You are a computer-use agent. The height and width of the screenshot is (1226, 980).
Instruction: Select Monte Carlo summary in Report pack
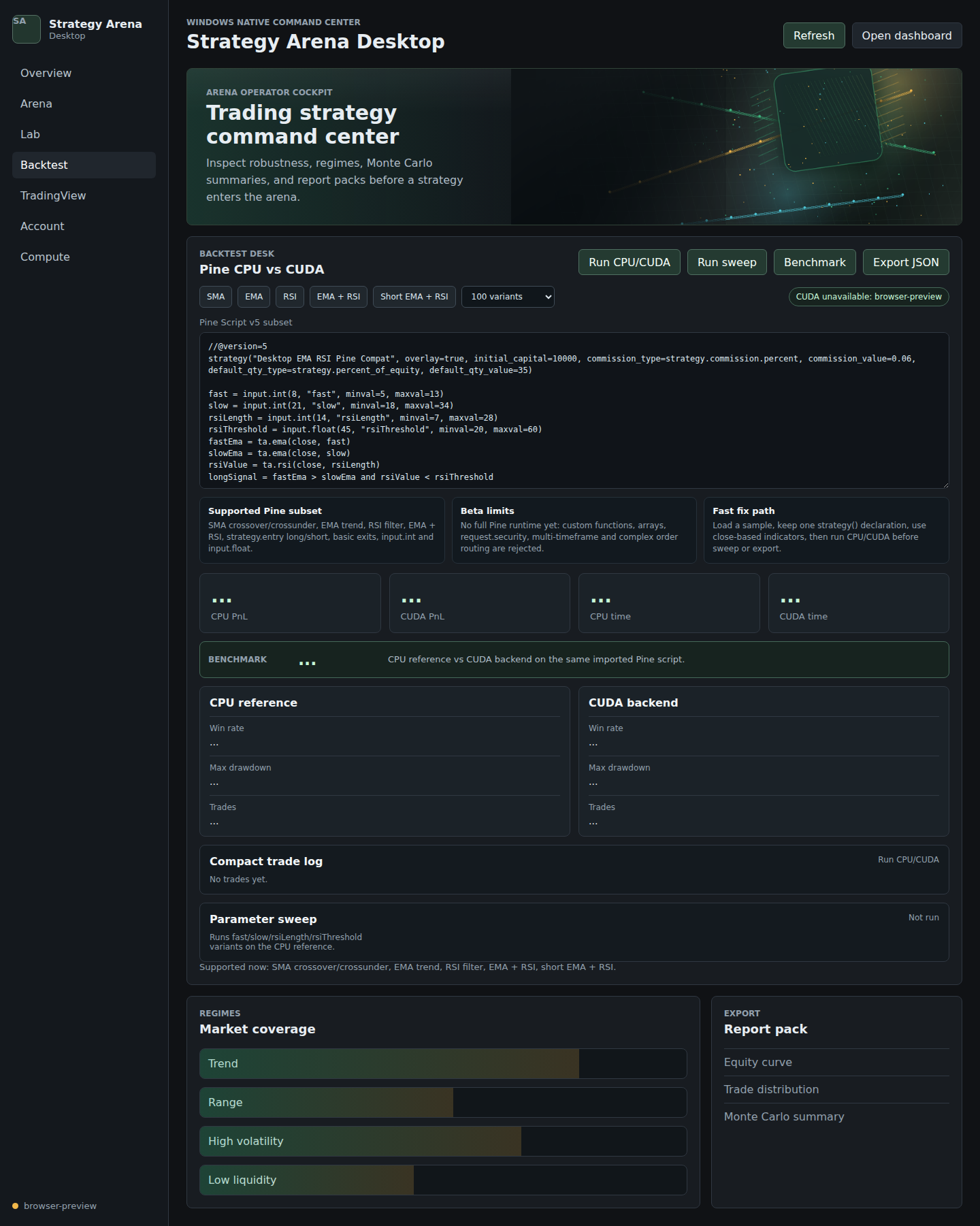pyautogui.click(x=836, y=1116)
